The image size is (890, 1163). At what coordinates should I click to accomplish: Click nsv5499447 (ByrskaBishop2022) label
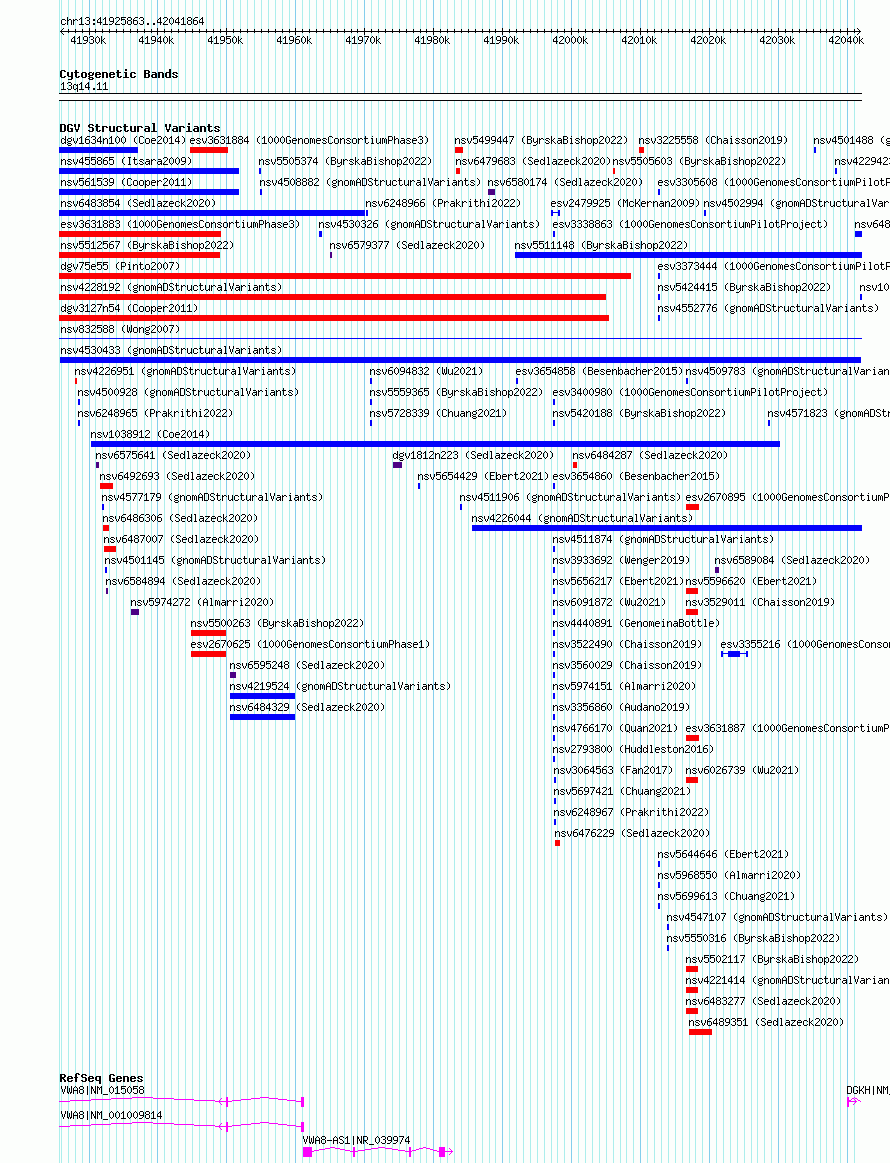tap(541, 140)
